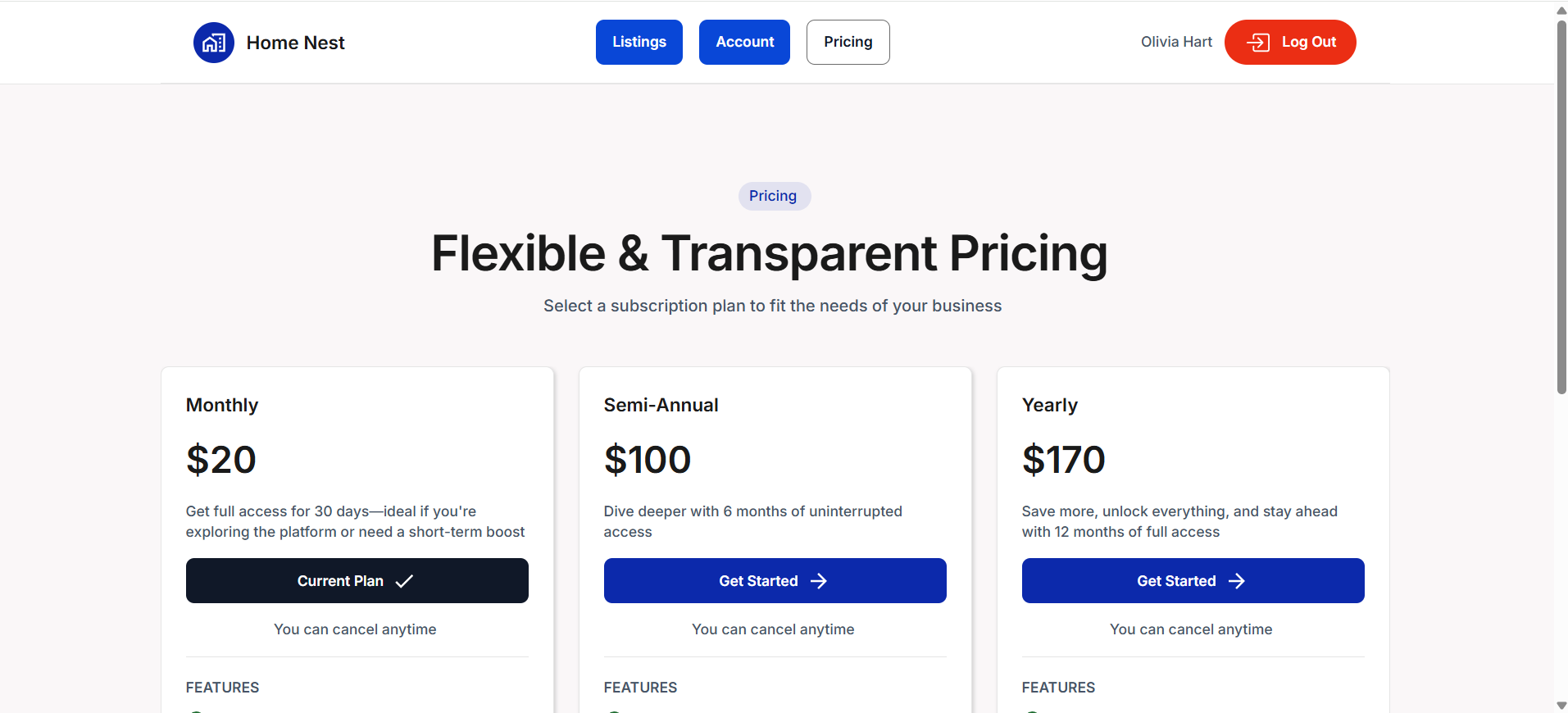Click the Monthly plan $20 price
The width and height of the screenshot is (1568, 713).
221,459
